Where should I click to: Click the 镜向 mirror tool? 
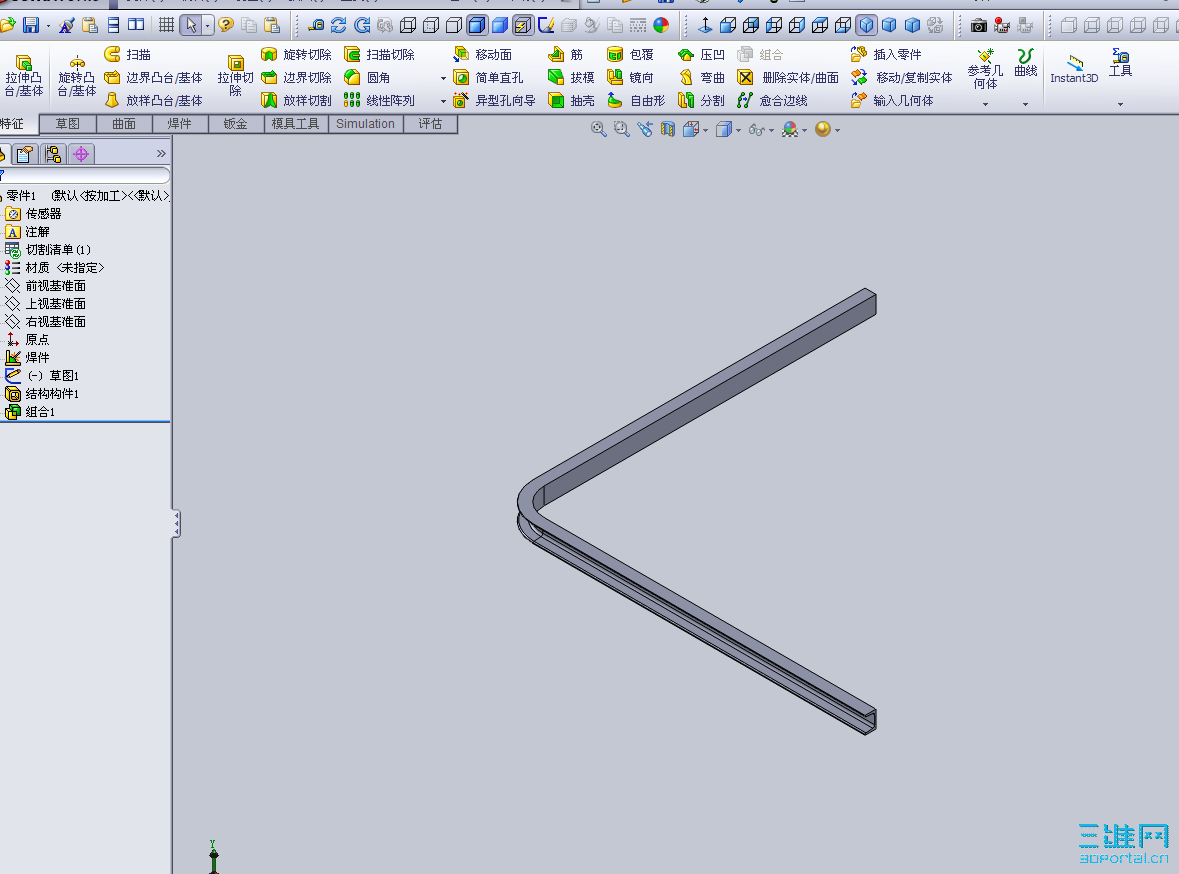pos(630,77)
